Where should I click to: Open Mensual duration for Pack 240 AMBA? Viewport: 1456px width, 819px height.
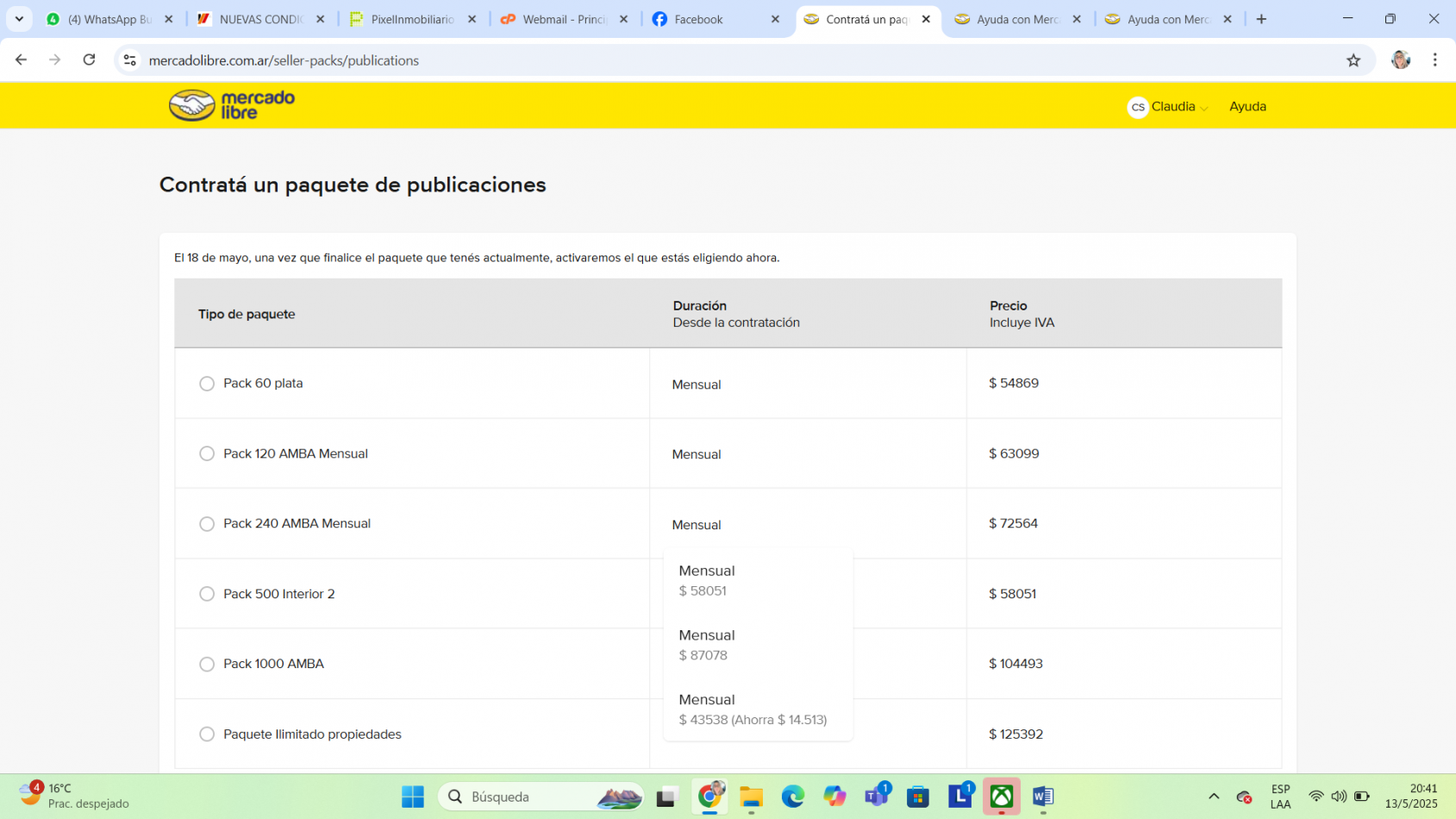(x=697, y=525)
